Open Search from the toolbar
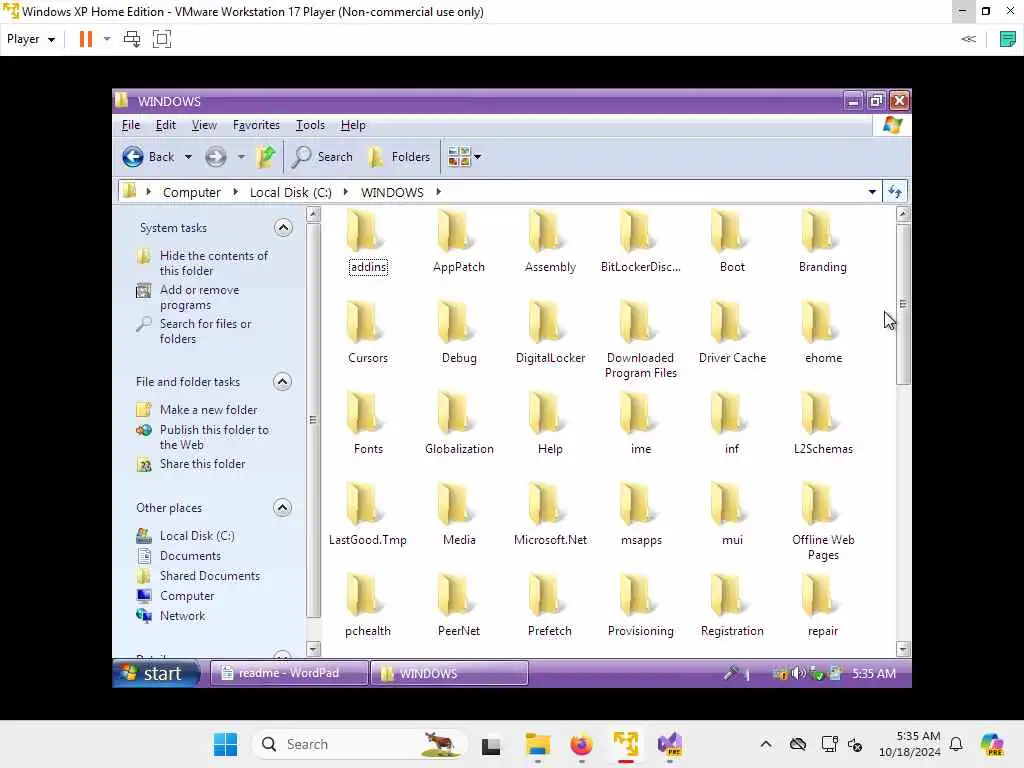 click(322, 157)
